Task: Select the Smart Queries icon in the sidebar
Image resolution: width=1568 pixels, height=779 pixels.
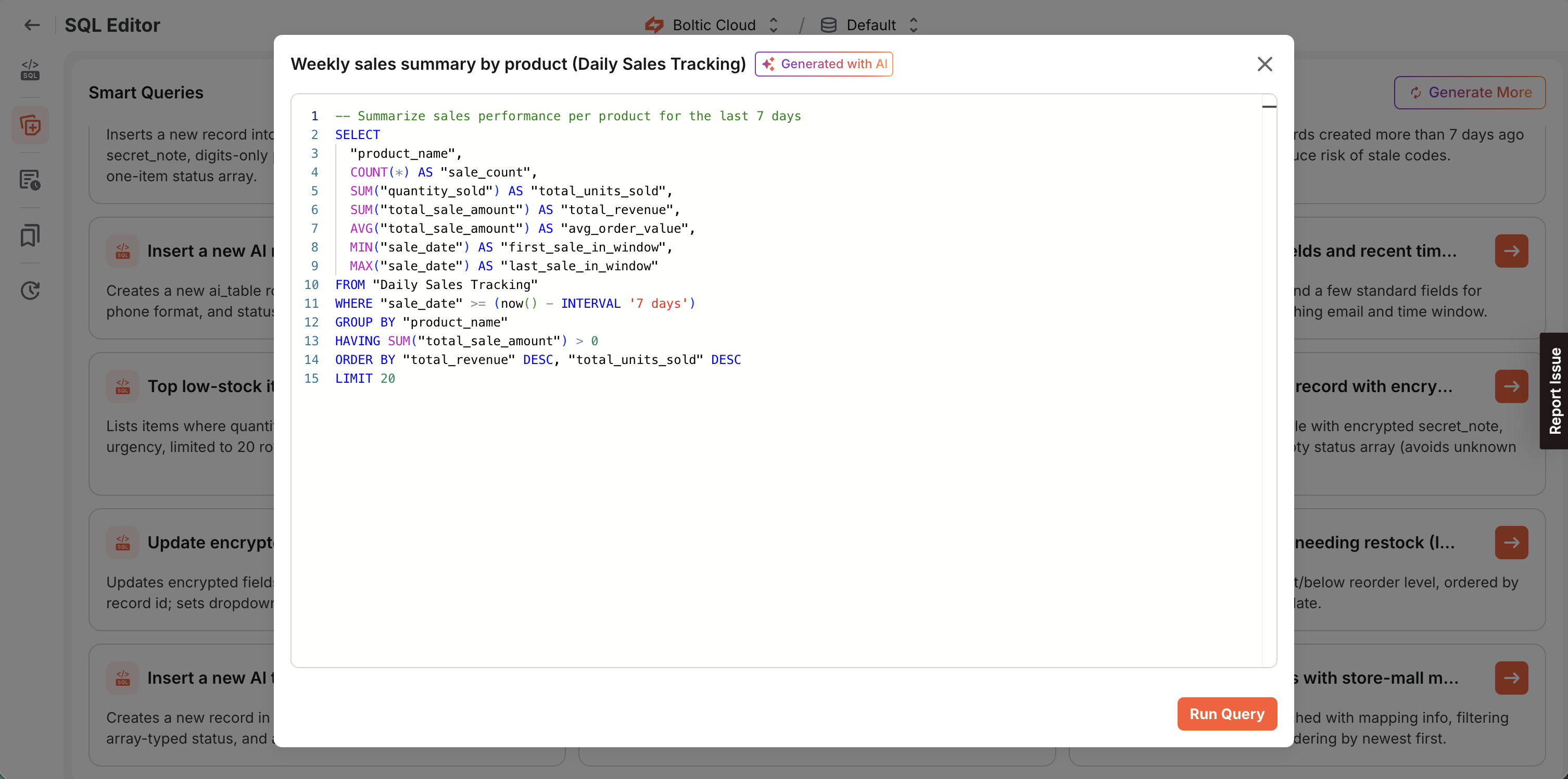Action: tap(30, 125)
